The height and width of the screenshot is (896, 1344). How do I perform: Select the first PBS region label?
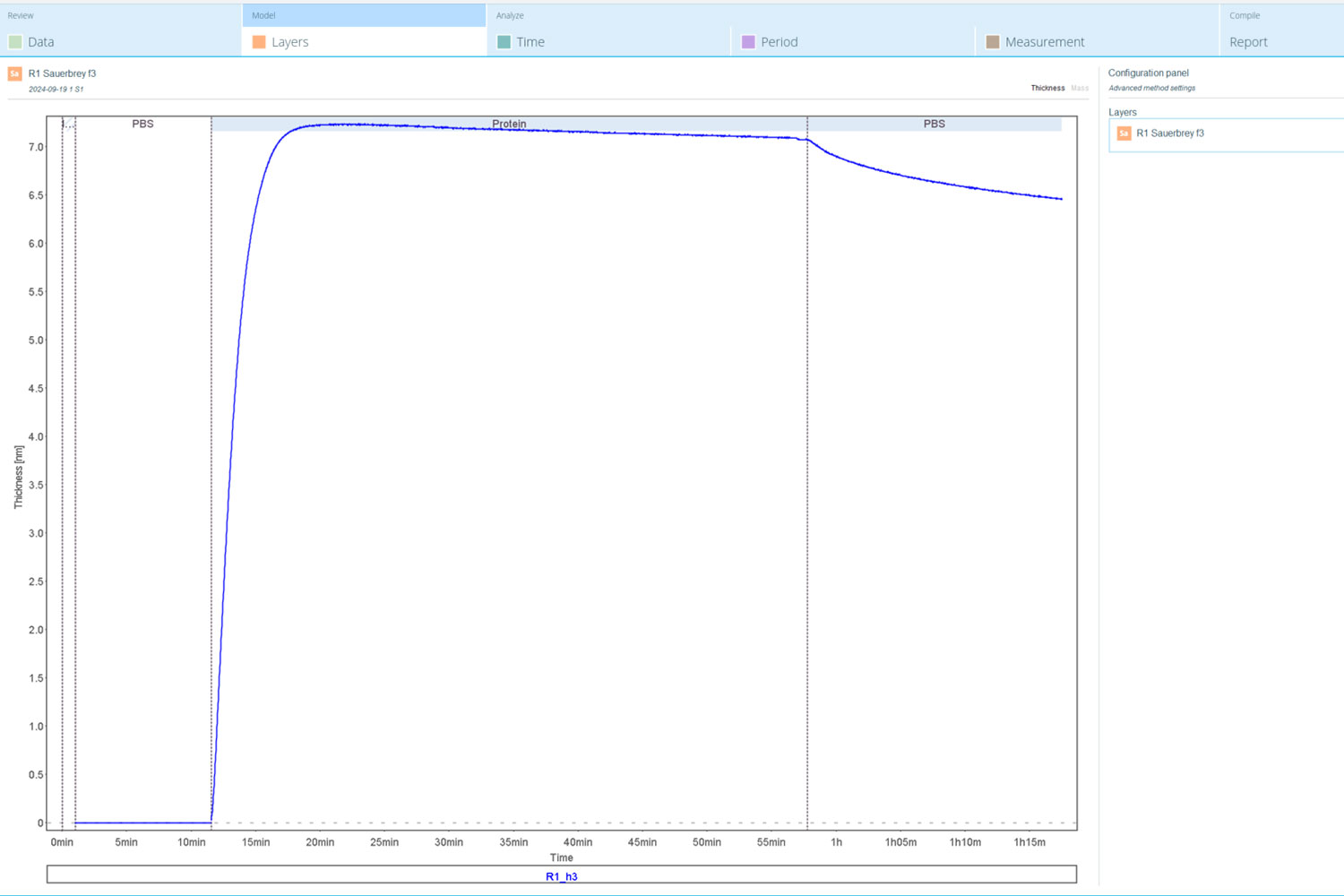coord(143,124)
